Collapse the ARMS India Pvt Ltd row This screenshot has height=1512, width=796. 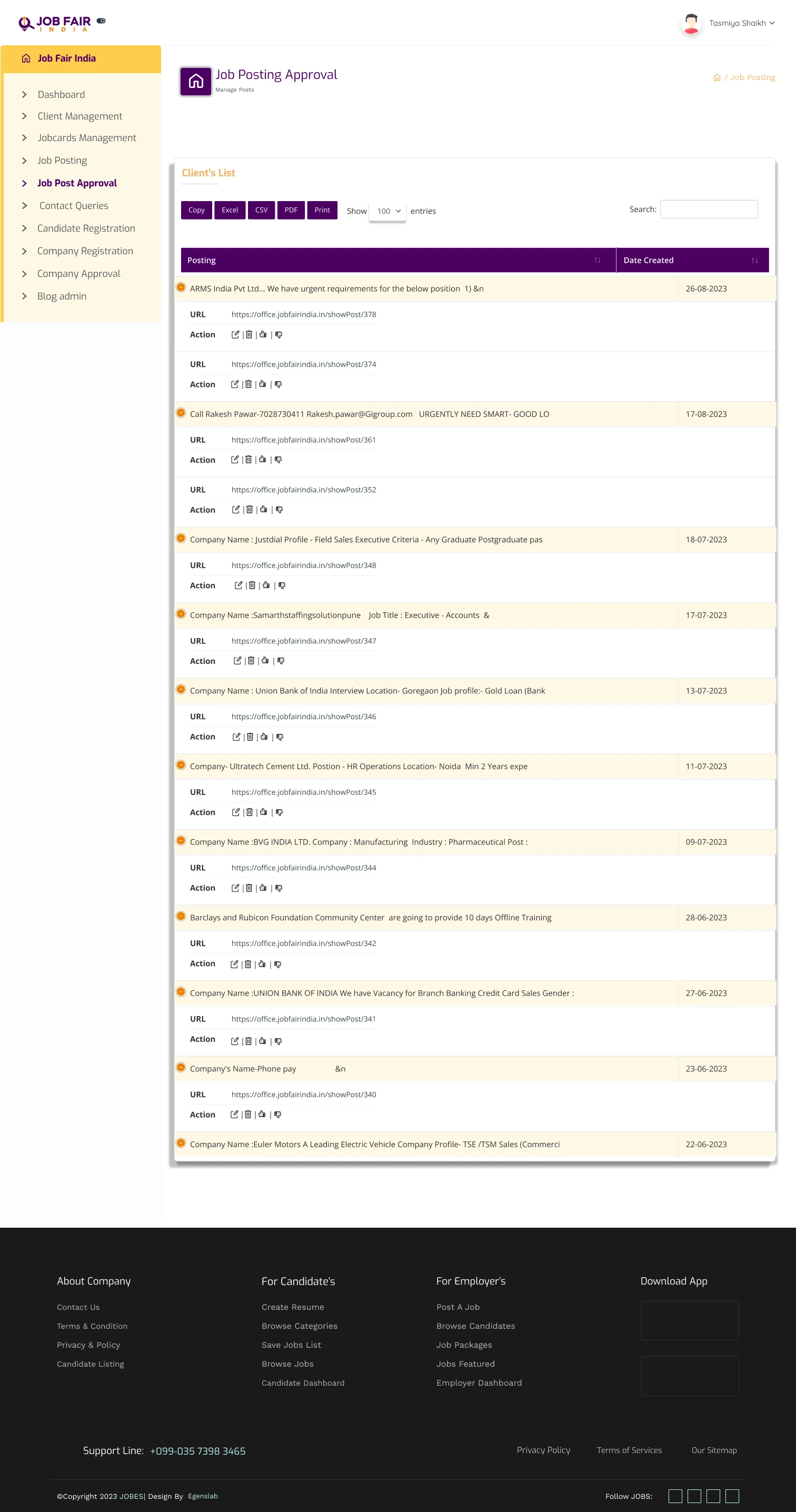[x=181, y=287]
